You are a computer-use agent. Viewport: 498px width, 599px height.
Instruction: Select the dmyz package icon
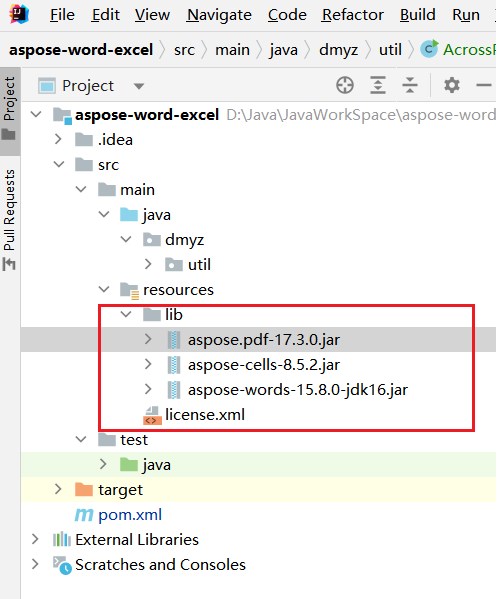click(152, 240)
